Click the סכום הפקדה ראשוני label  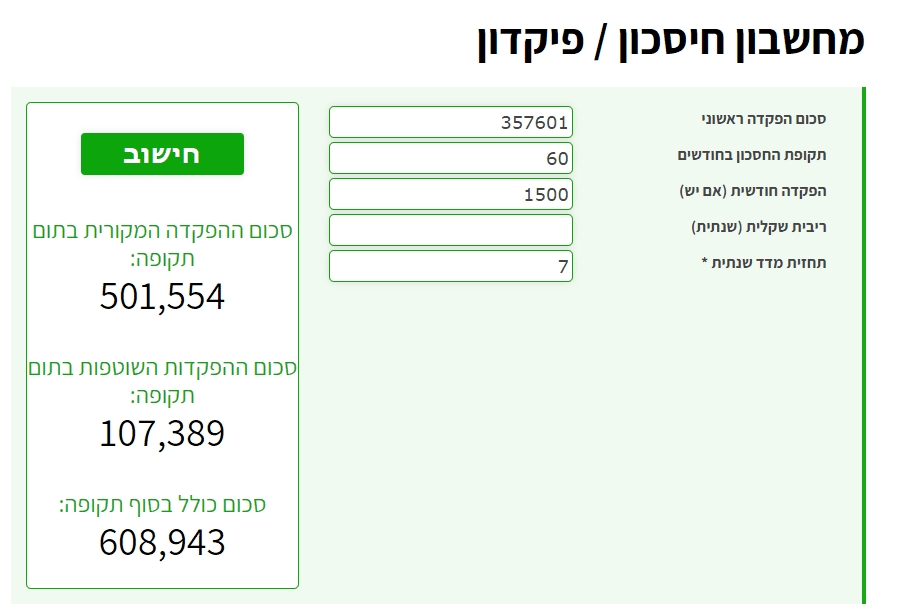[763, 120]
